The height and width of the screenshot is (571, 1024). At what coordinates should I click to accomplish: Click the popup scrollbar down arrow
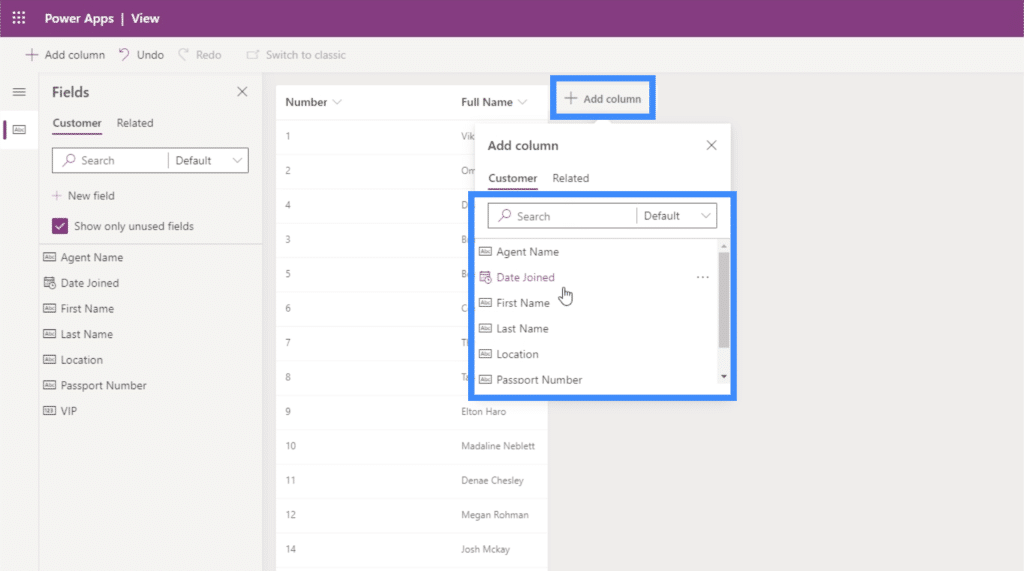tap(724, 376)
